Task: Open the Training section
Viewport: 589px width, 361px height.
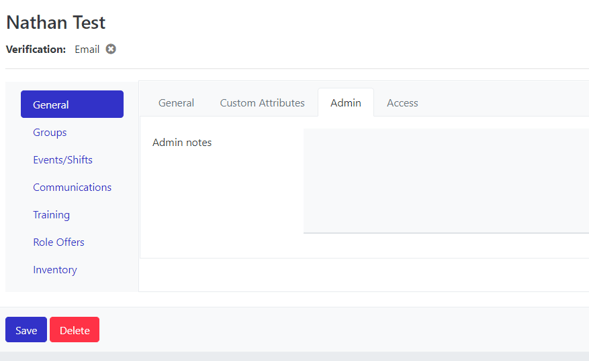Action: pyautogui.click(x=51, y=214)
